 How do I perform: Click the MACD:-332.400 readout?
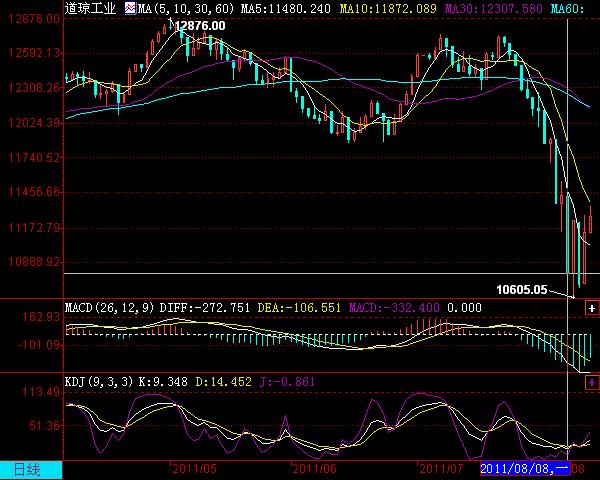point(394,308)
